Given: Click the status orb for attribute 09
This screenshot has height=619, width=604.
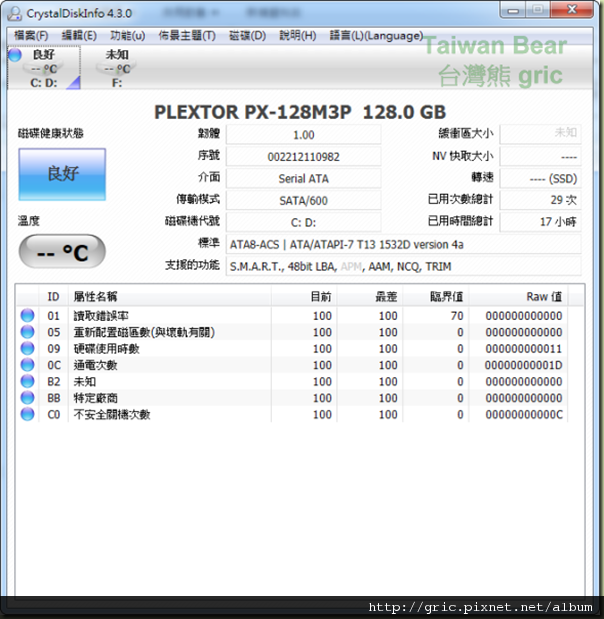Looking at the screenshot, I should pos(27,349).
